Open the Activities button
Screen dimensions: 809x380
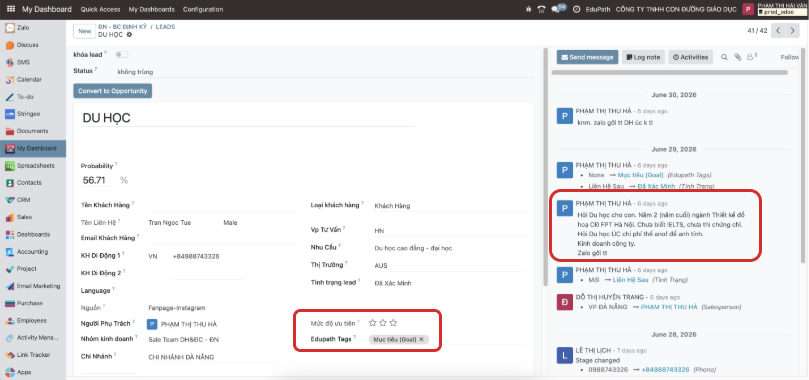coord(690,57)
